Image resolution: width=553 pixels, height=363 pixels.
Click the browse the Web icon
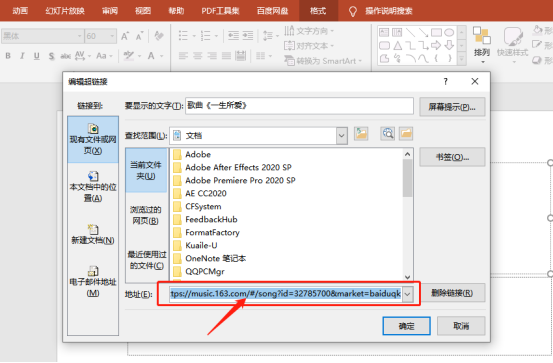pos(388,134)
